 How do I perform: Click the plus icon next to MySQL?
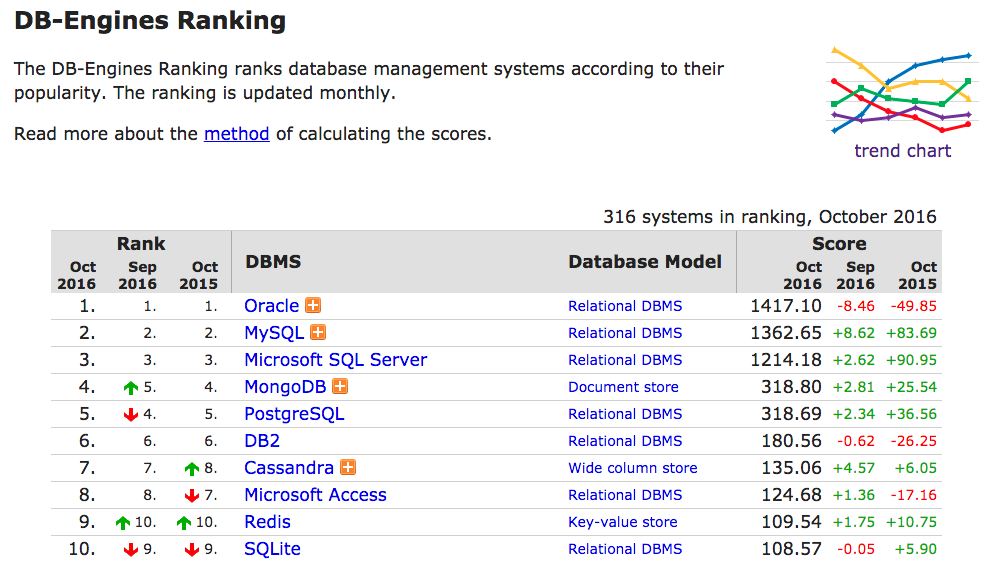click(318, 332)
